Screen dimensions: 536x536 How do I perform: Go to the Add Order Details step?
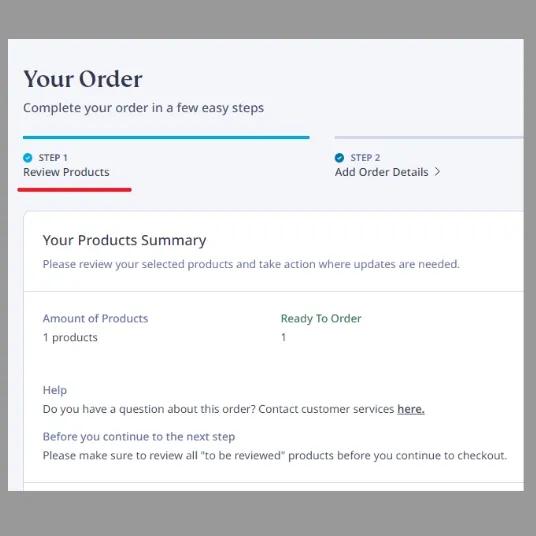click(x=381, y=172)
